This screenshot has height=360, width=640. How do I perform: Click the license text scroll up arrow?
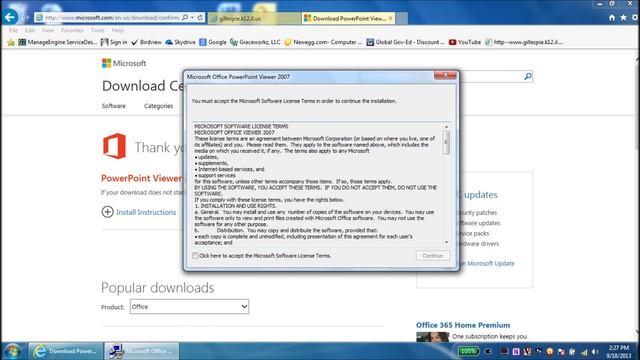point(446,127)
